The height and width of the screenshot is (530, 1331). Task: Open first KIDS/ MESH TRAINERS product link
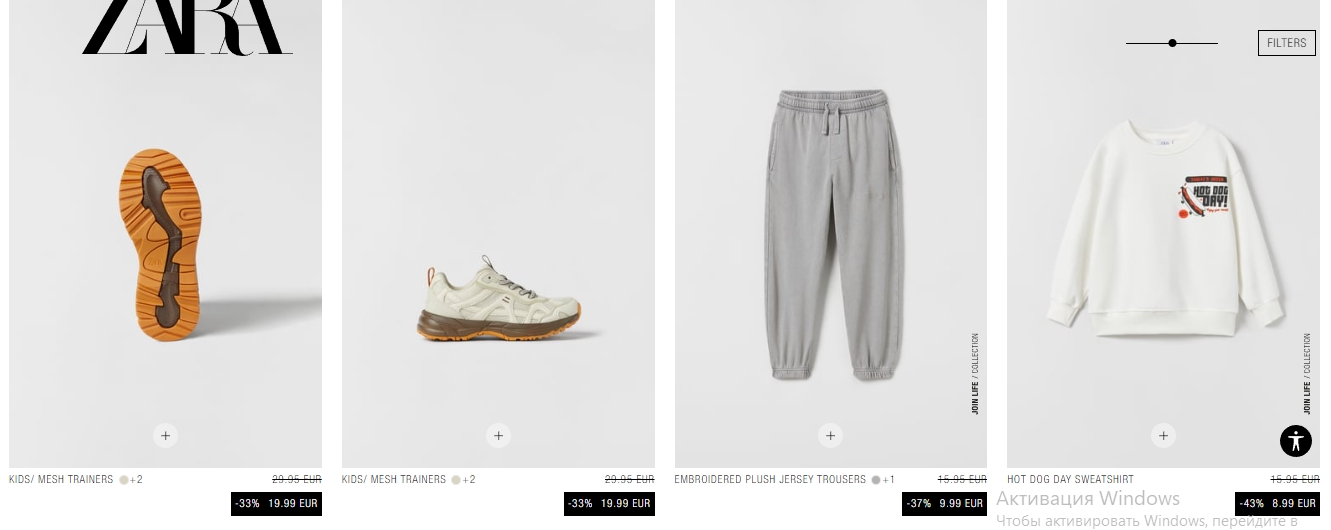(x=61, y=480)
